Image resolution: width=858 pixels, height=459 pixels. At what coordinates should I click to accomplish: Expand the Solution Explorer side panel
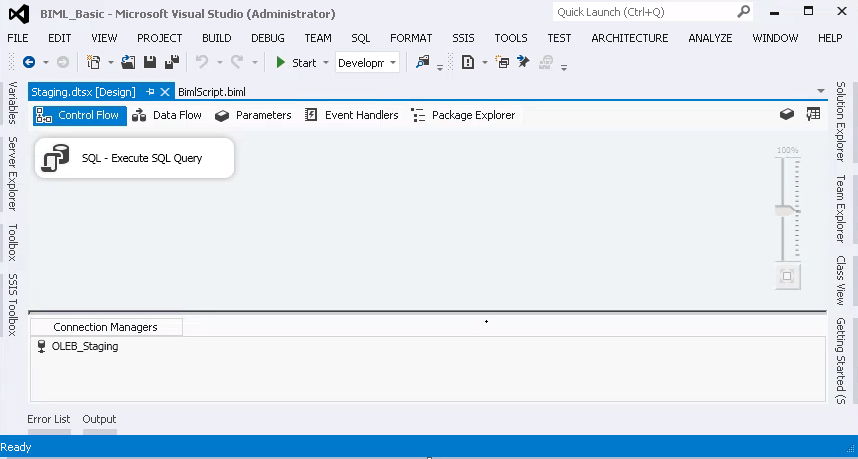(840, 121)
